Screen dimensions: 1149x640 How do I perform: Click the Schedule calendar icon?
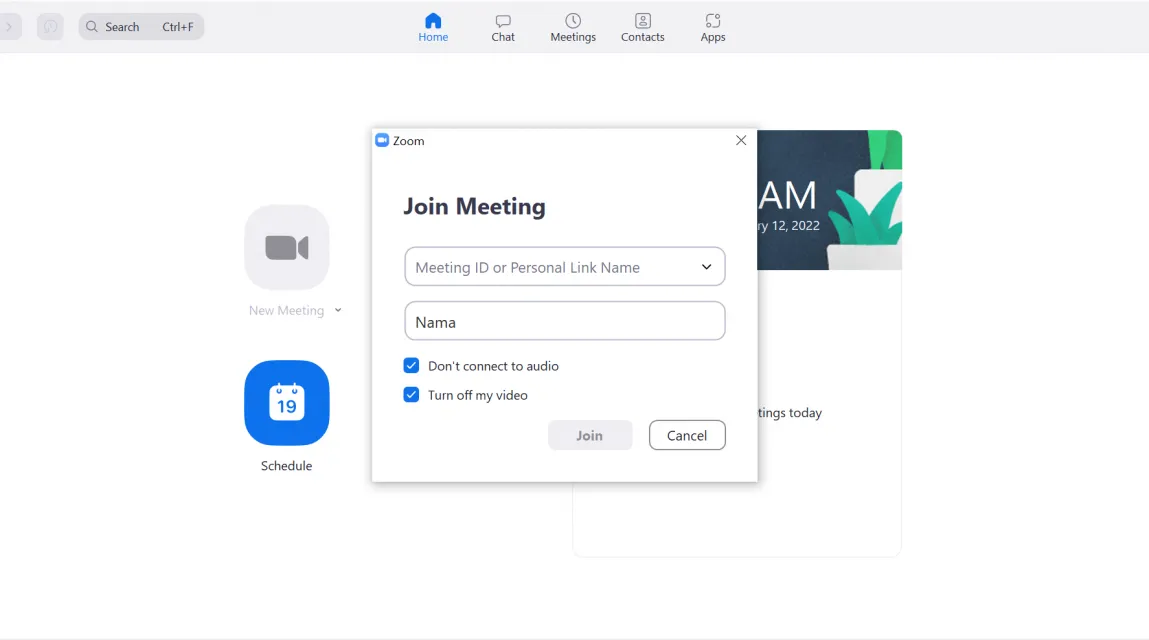tap(287, 402)
